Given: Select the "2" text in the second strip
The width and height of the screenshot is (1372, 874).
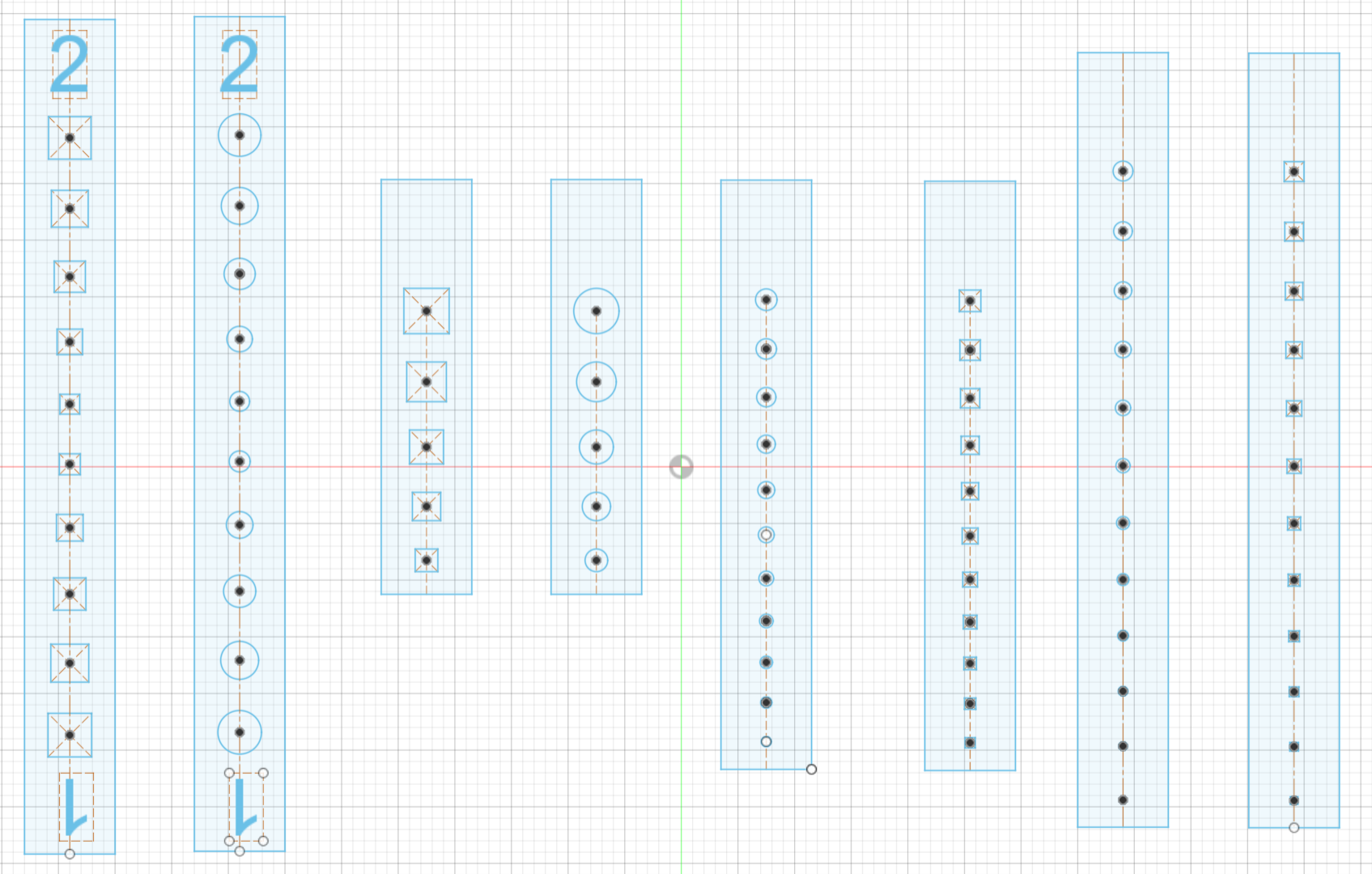Looking at the screenshot, I should 240,65.
